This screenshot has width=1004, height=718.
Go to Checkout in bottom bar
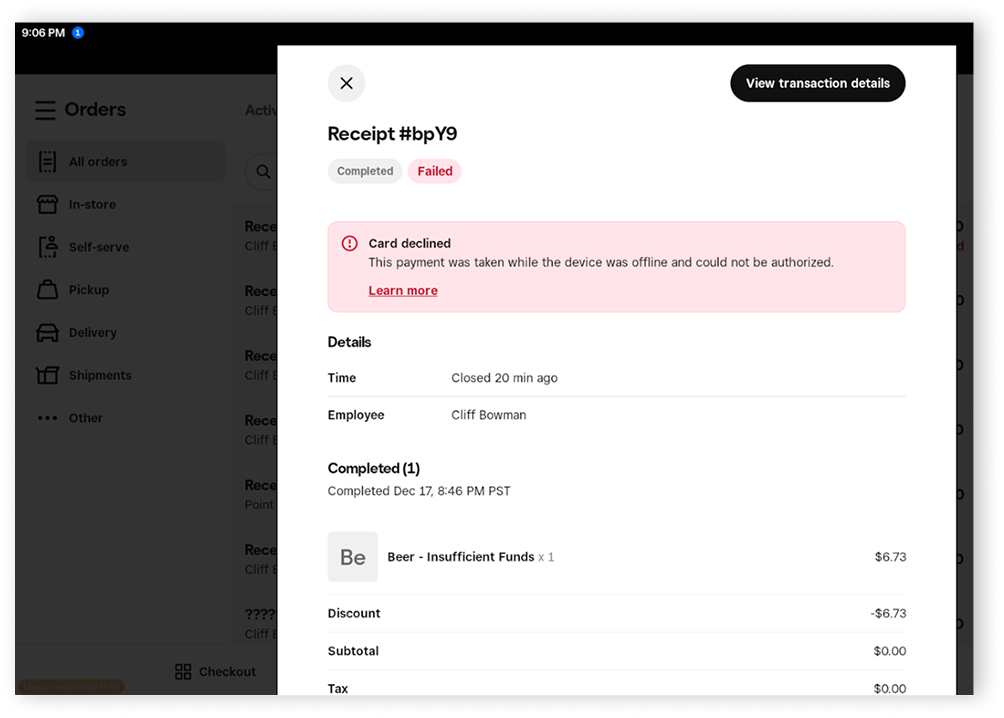click(x=215, y=671)
